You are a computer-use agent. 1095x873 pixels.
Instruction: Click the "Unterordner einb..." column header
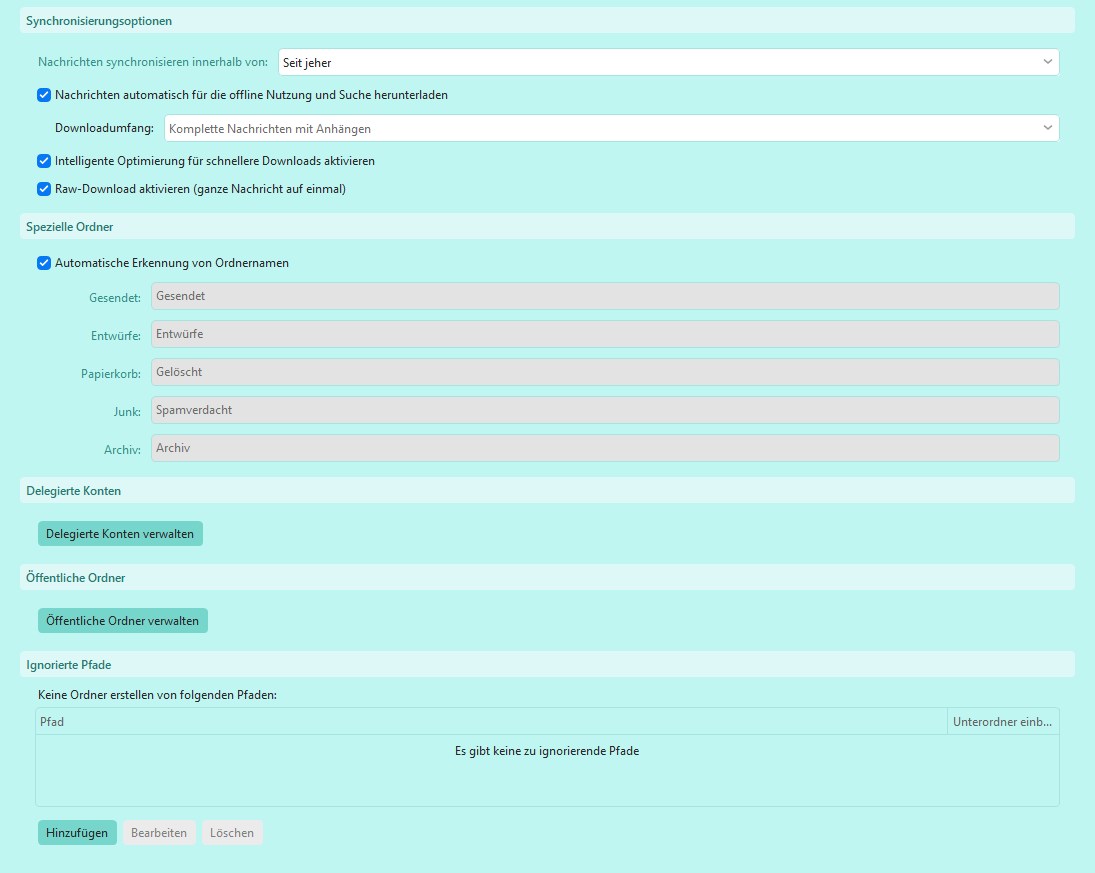point(1002,721)
